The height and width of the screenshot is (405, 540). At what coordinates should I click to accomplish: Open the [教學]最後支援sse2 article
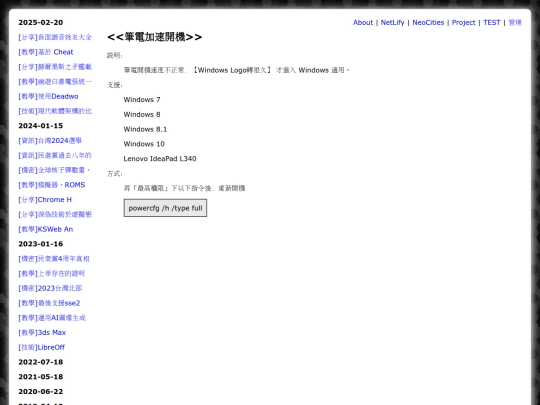[49, 303]
